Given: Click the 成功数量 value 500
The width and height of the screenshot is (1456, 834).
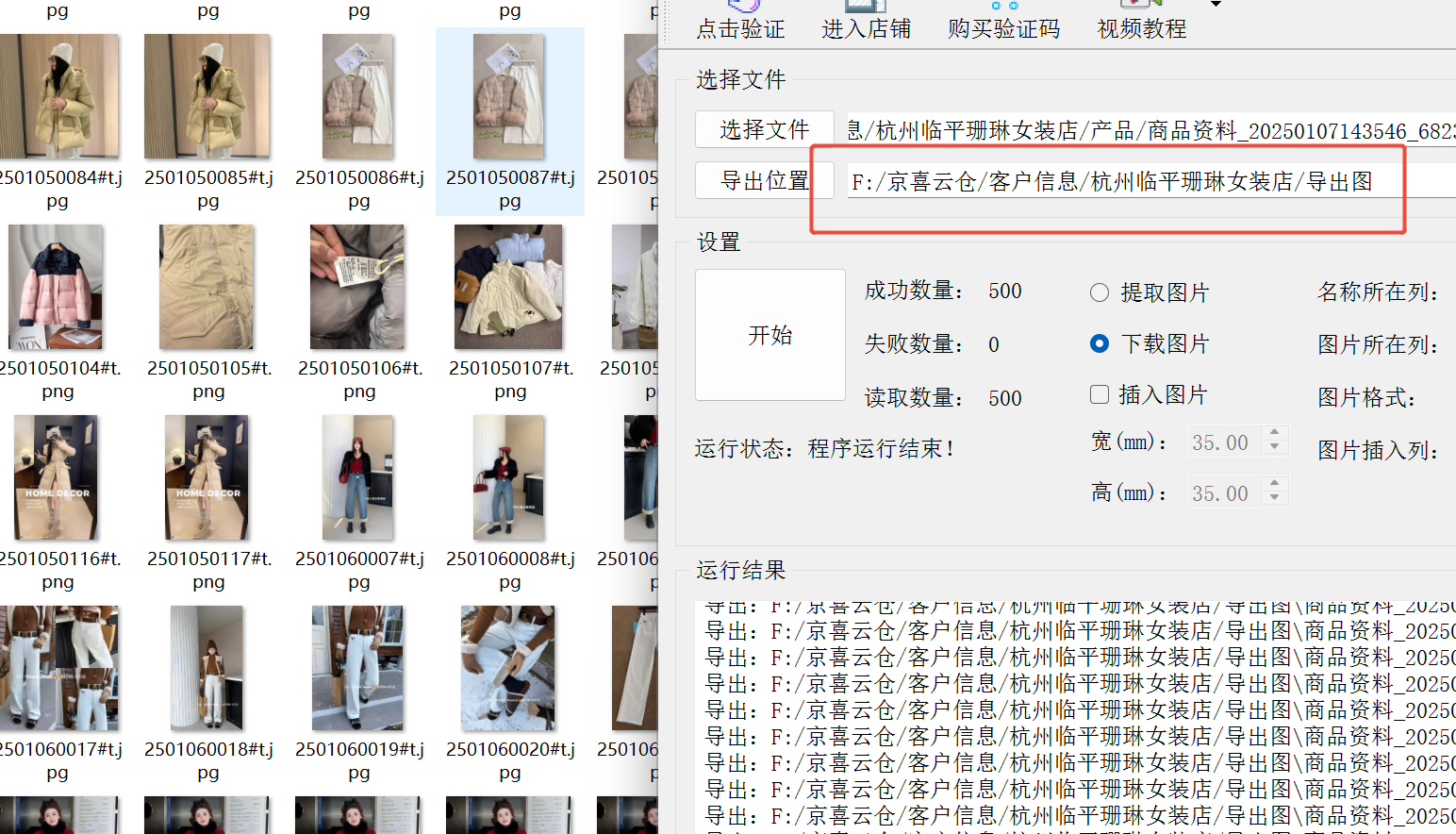Looking at the screenshot, I should (1005, 291).
